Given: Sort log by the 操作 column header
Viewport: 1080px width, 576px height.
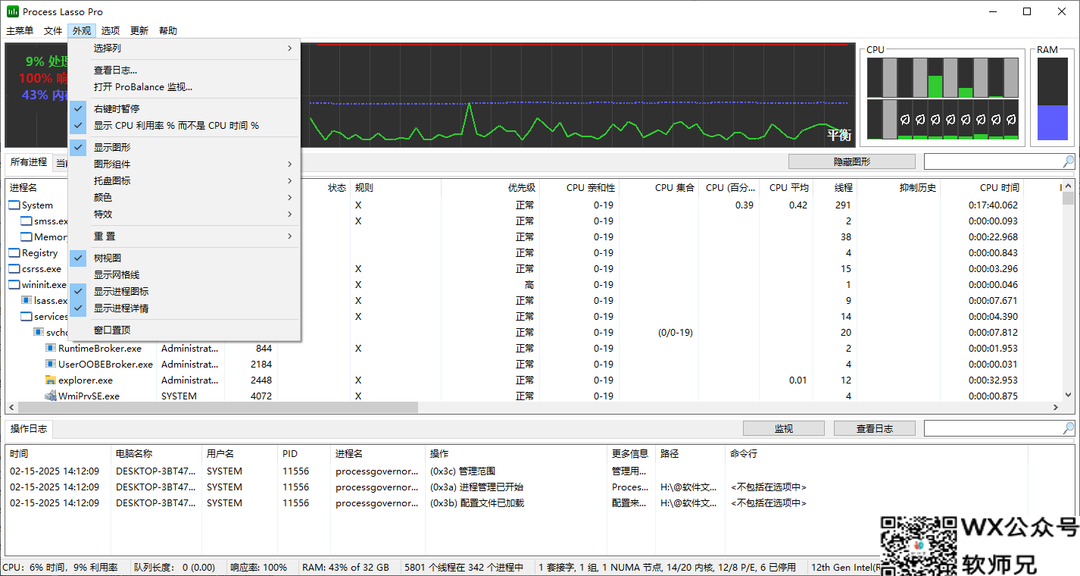Looking at the screenshot, I should tap(517, 453).
